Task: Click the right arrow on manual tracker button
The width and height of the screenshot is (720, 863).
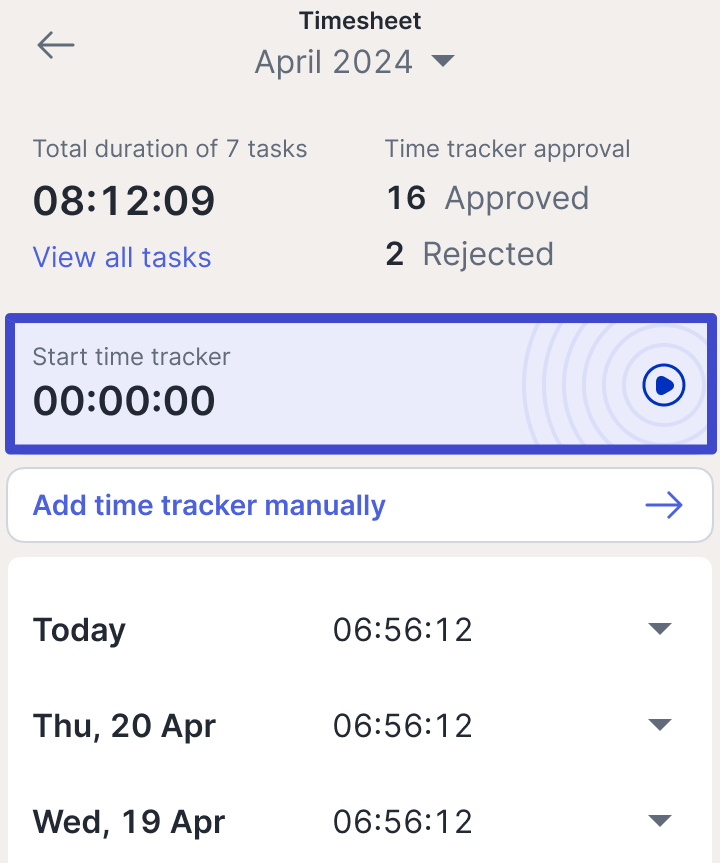Action: (x=663, y=505)
